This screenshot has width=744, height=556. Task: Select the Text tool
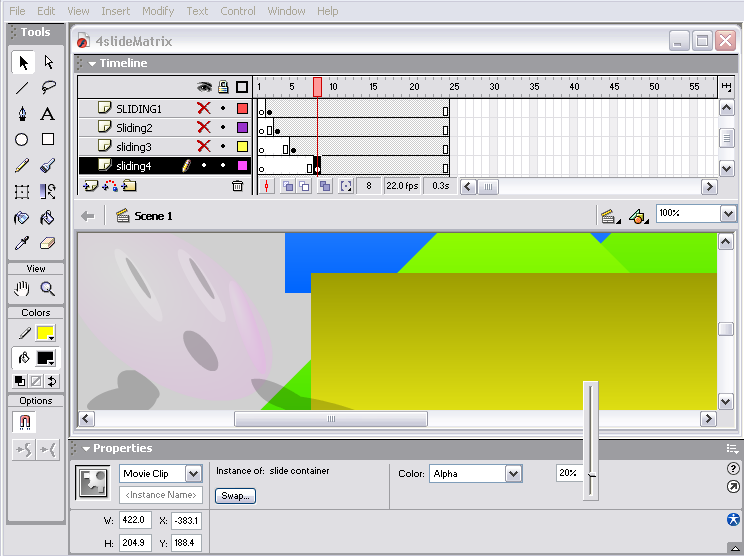pyautogui.click(x=48, y=114)
